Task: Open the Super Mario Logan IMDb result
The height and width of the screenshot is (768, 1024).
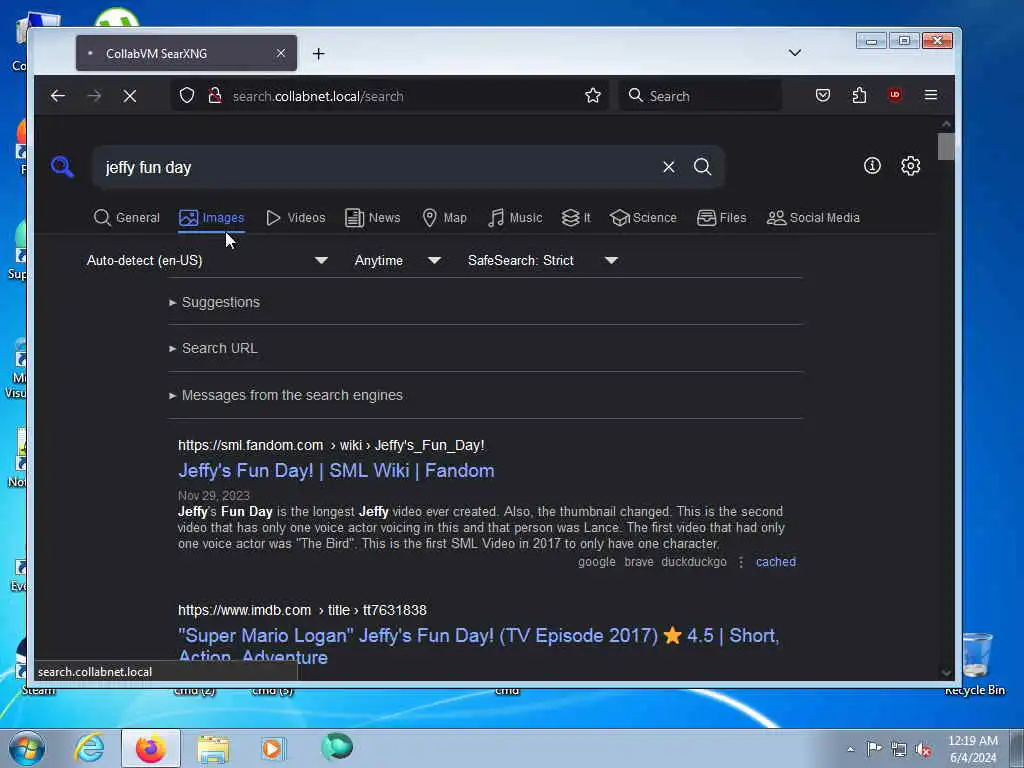Action: coord(479,645)
